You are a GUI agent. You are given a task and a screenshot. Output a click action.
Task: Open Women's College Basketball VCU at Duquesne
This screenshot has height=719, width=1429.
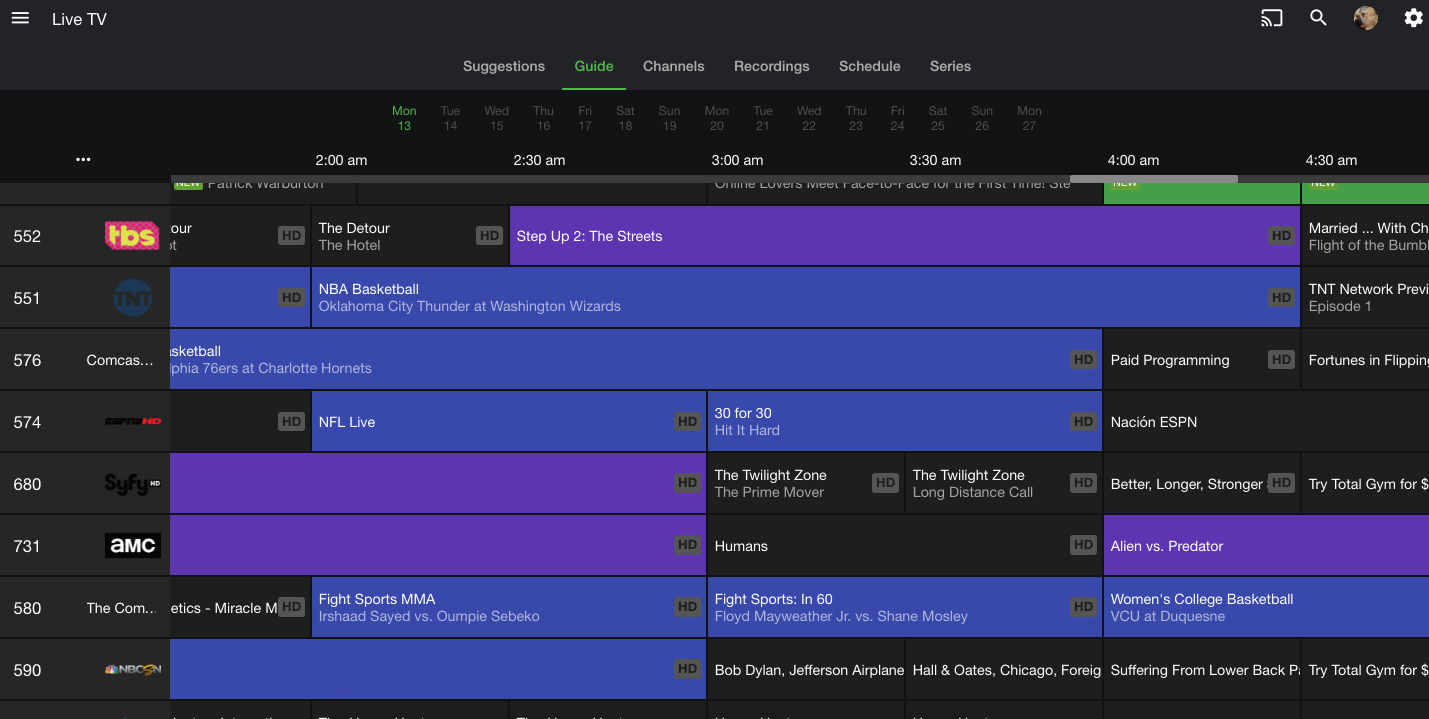1266,608
